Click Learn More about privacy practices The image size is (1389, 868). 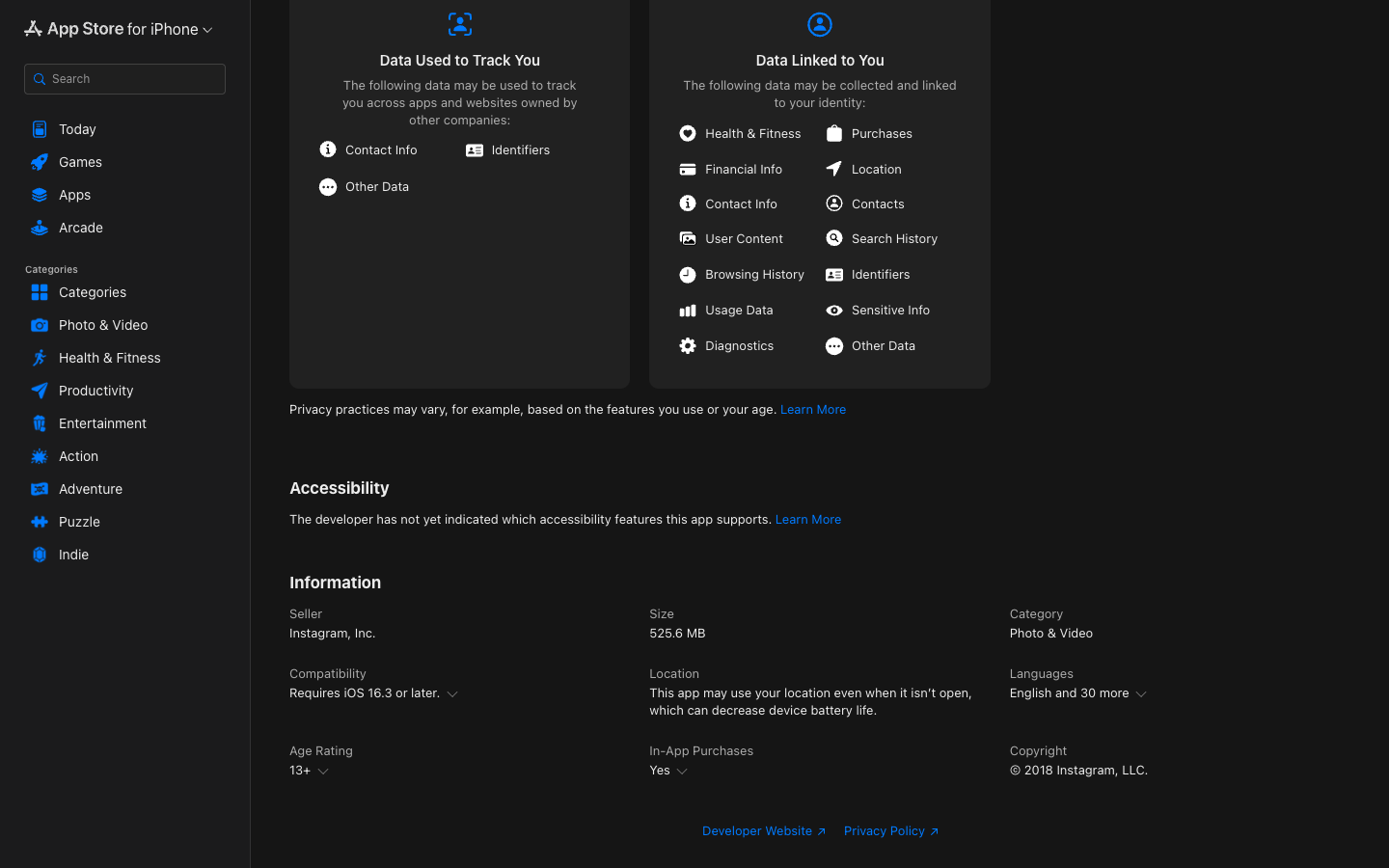pyautogui.click(x=813, y=410)
